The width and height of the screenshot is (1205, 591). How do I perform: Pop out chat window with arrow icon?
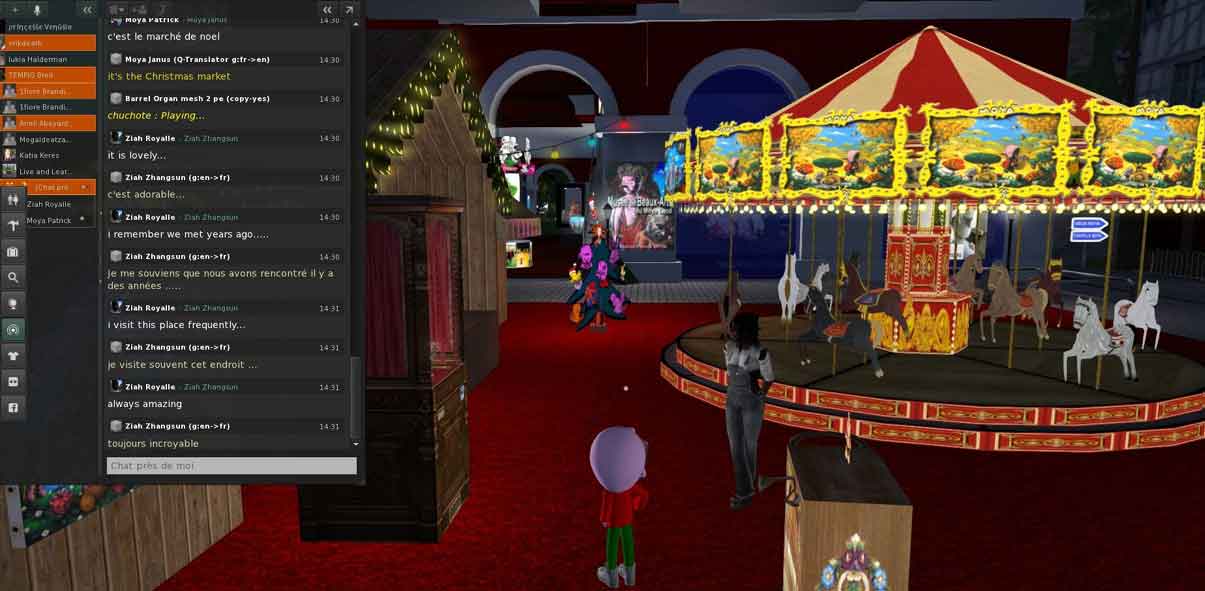pyautogui.click(x=349, y=9)
